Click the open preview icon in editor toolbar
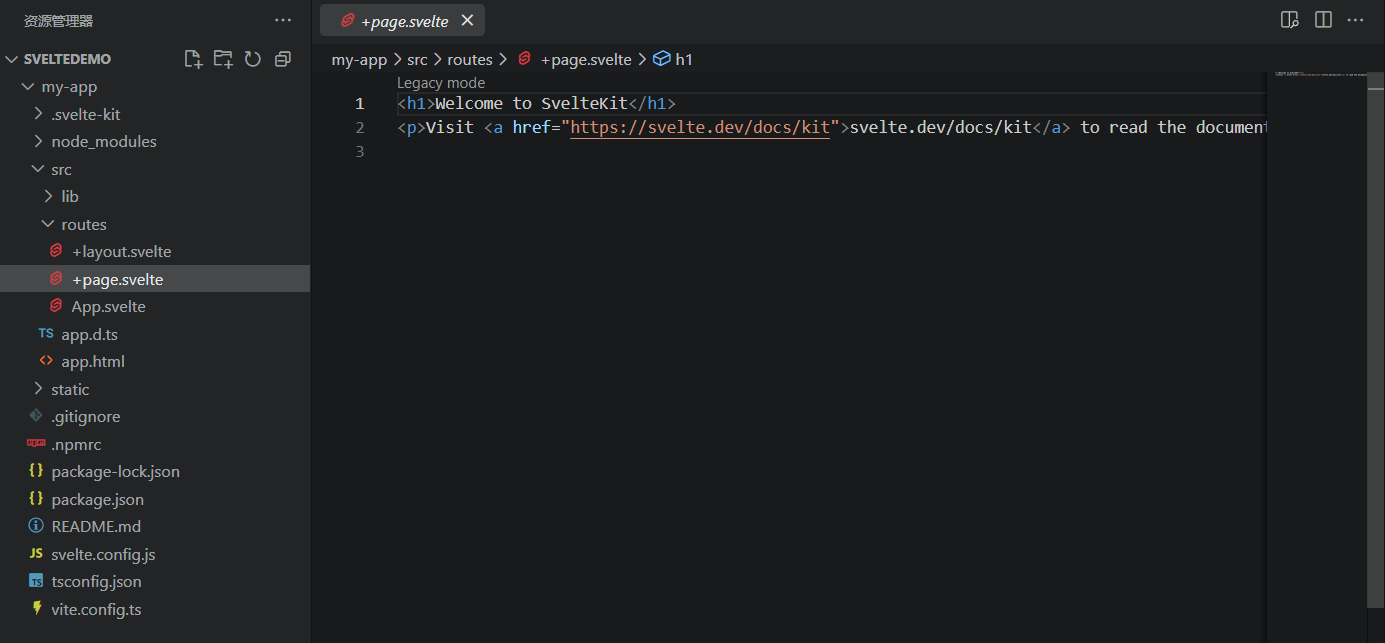Image resolution: width=1385 pixels, height=643 pixels. click(1290, 20)
